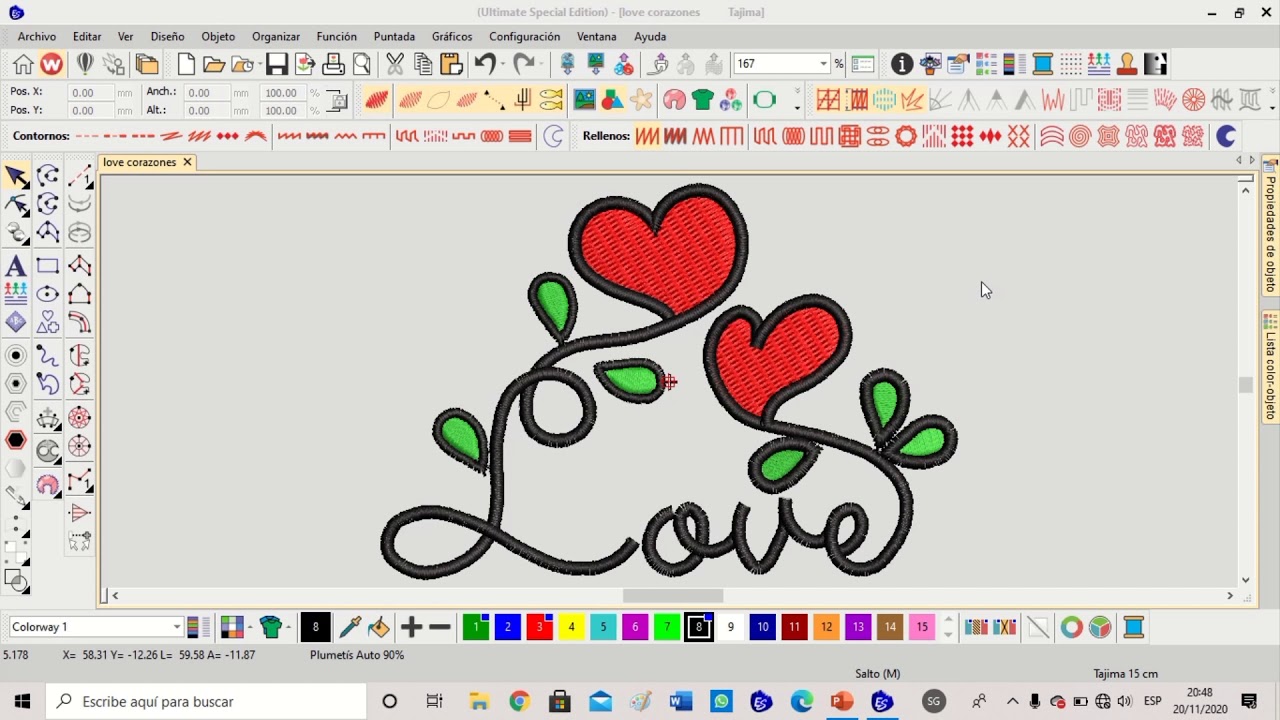Screen dimensions: 1280x720
Task: Click the hoop icon in the top toolbar
Action: [765, 100]
